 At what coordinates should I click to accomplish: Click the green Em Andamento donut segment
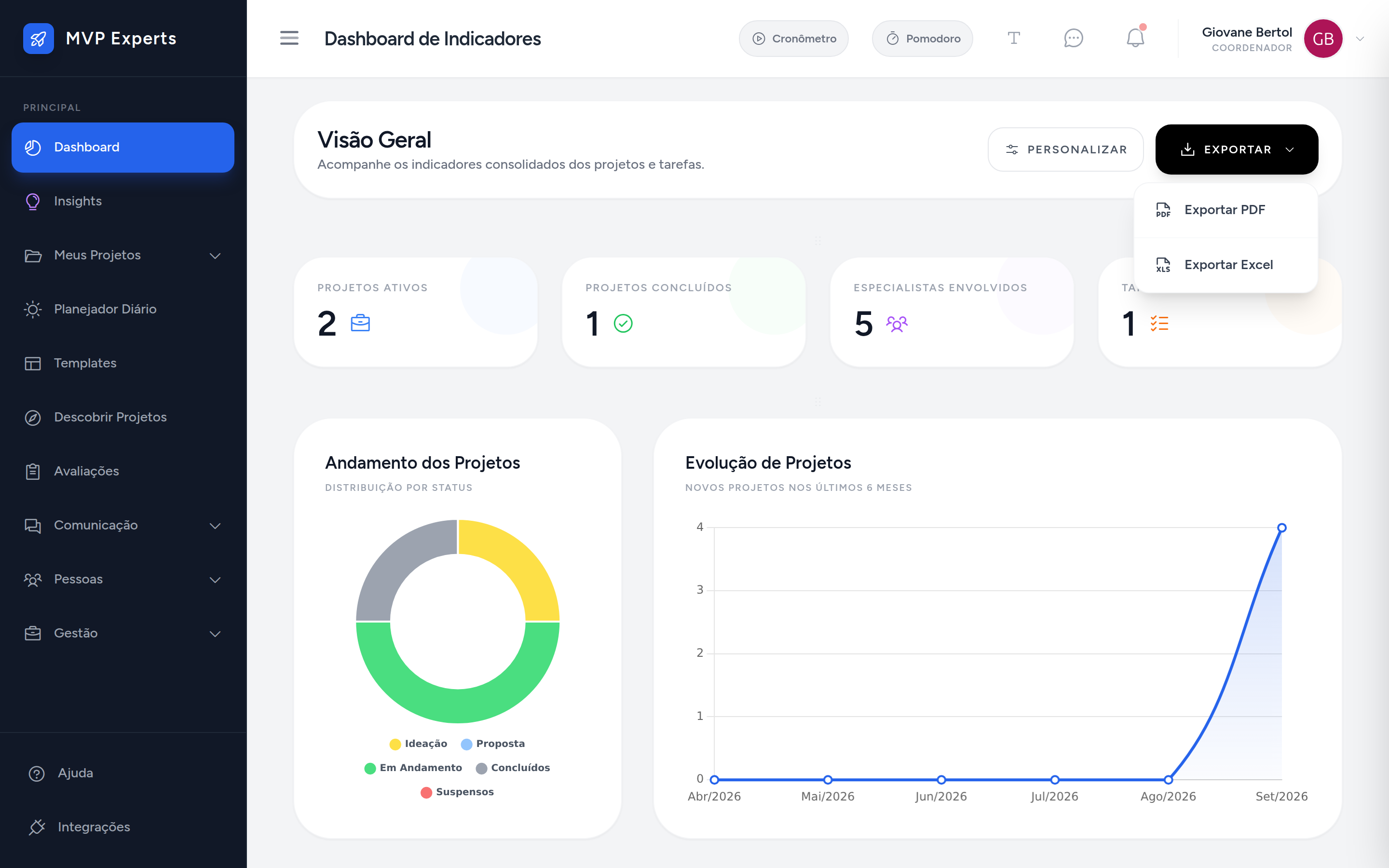point(457,705)
